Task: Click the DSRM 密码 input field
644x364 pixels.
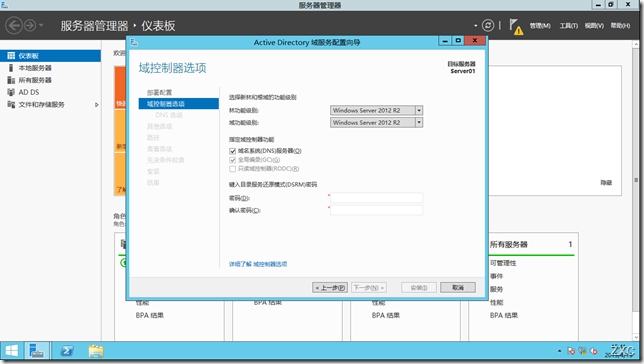Action: pyautogui.click(x=376, y=198)
